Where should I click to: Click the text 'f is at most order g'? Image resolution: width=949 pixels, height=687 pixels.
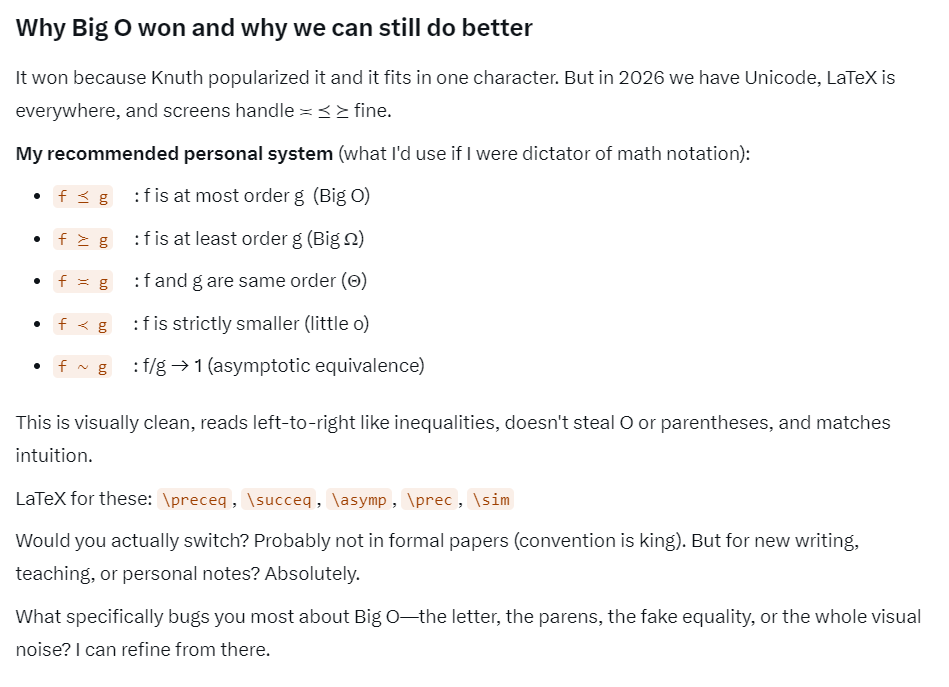(224, 196)
